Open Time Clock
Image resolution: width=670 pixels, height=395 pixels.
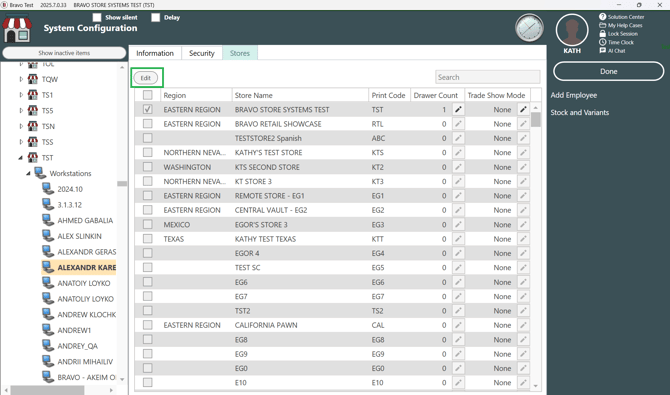click(x=616, y=42)
